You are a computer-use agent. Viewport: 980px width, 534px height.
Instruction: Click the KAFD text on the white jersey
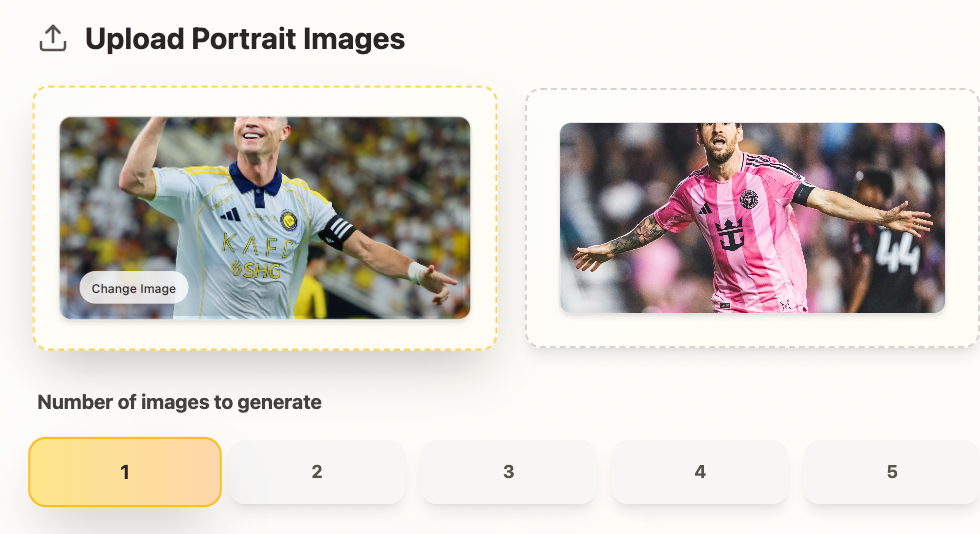pyautogui.click(x=258, y=245)
